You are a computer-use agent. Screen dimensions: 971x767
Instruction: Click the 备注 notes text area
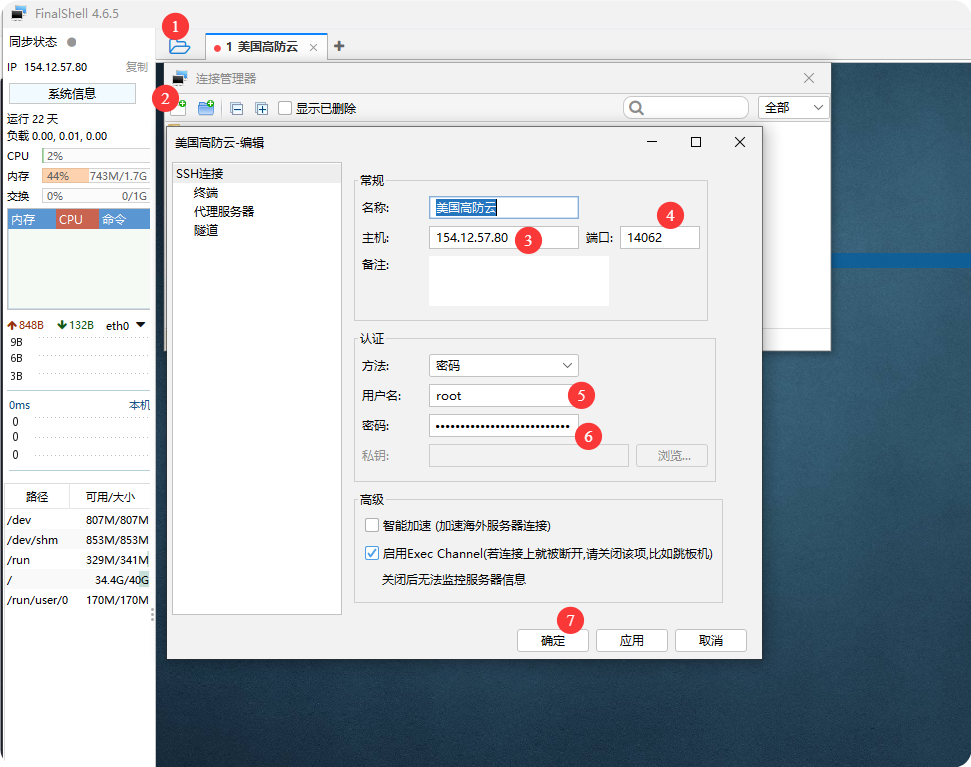(x=519, y=280)
